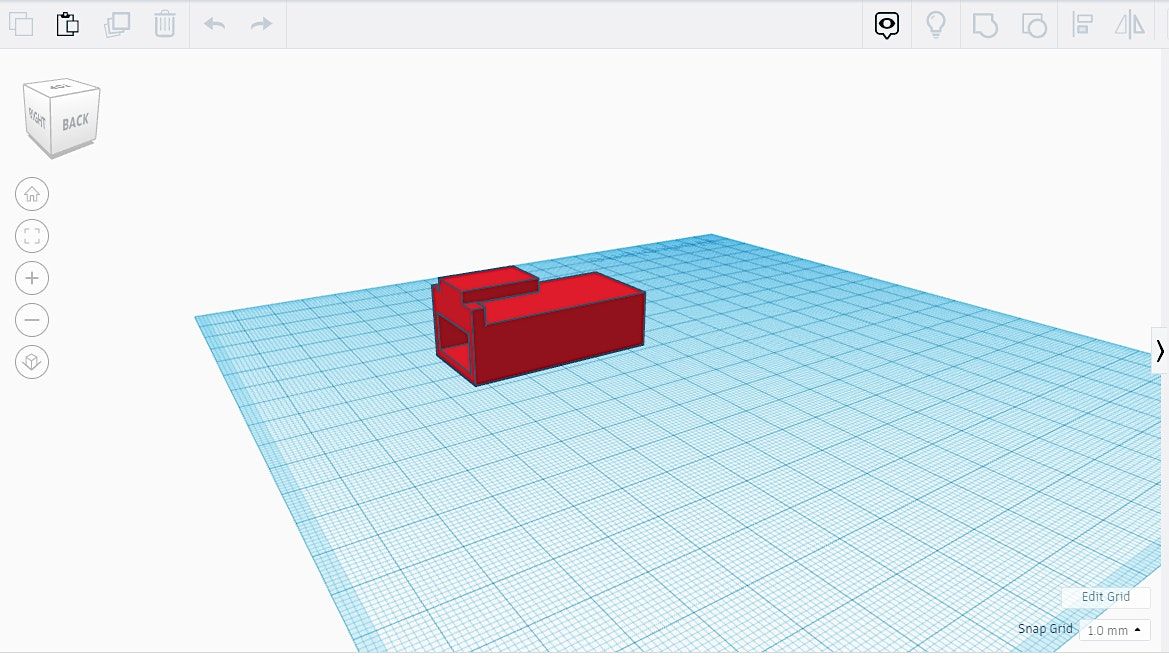Click Show all lightbulb icon

point(936,25)
